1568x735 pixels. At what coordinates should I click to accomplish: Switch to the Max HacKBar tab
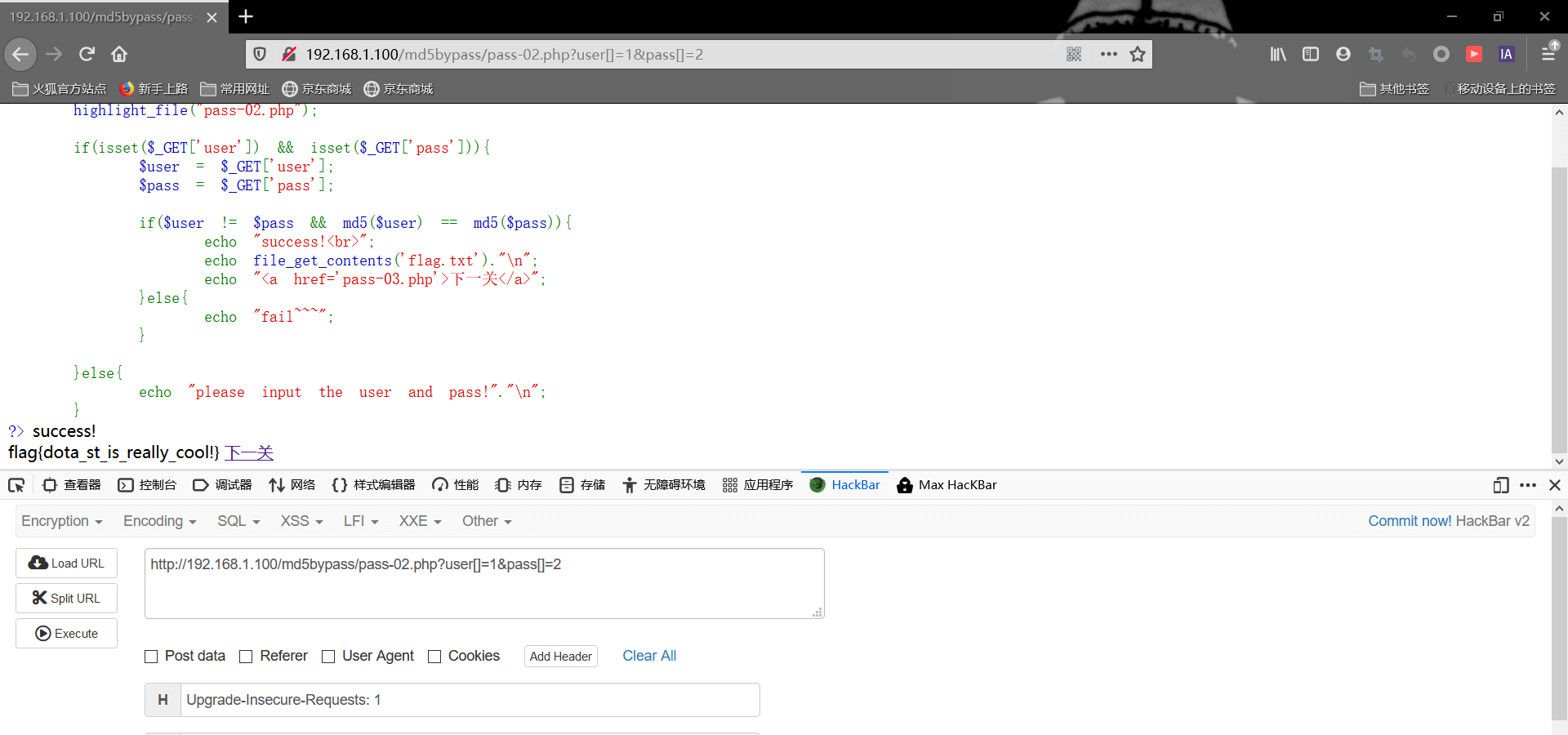(947, 485)
